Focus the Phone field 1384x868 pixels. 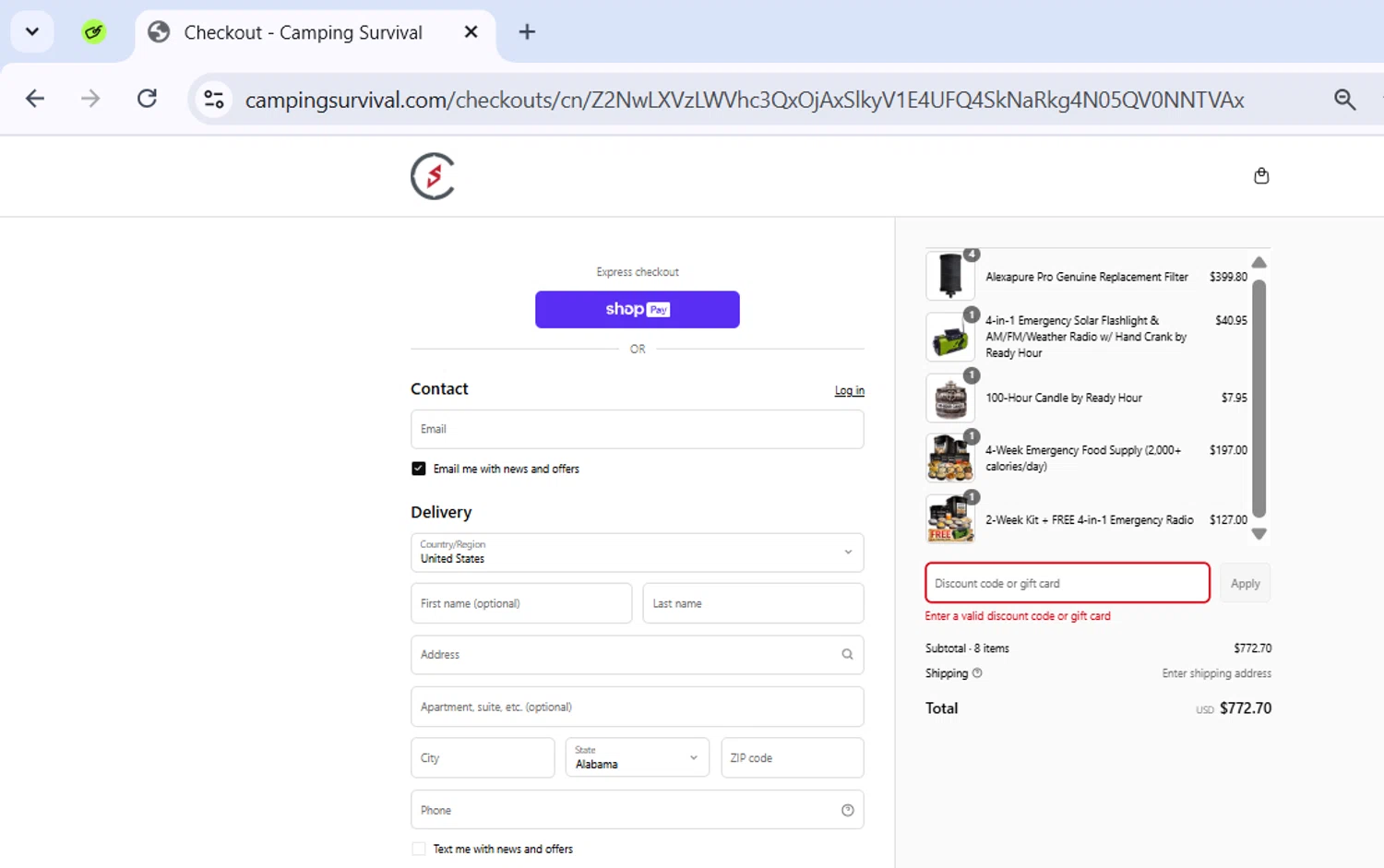pyautogui.click(x=638, y=810)
